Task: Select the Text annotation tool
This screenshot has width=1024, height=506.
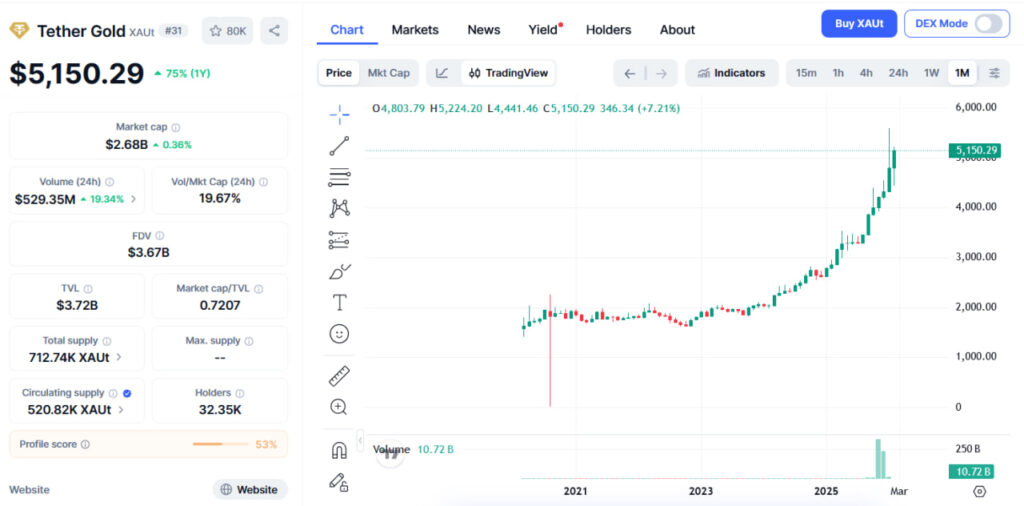Action: coord(339,302)
